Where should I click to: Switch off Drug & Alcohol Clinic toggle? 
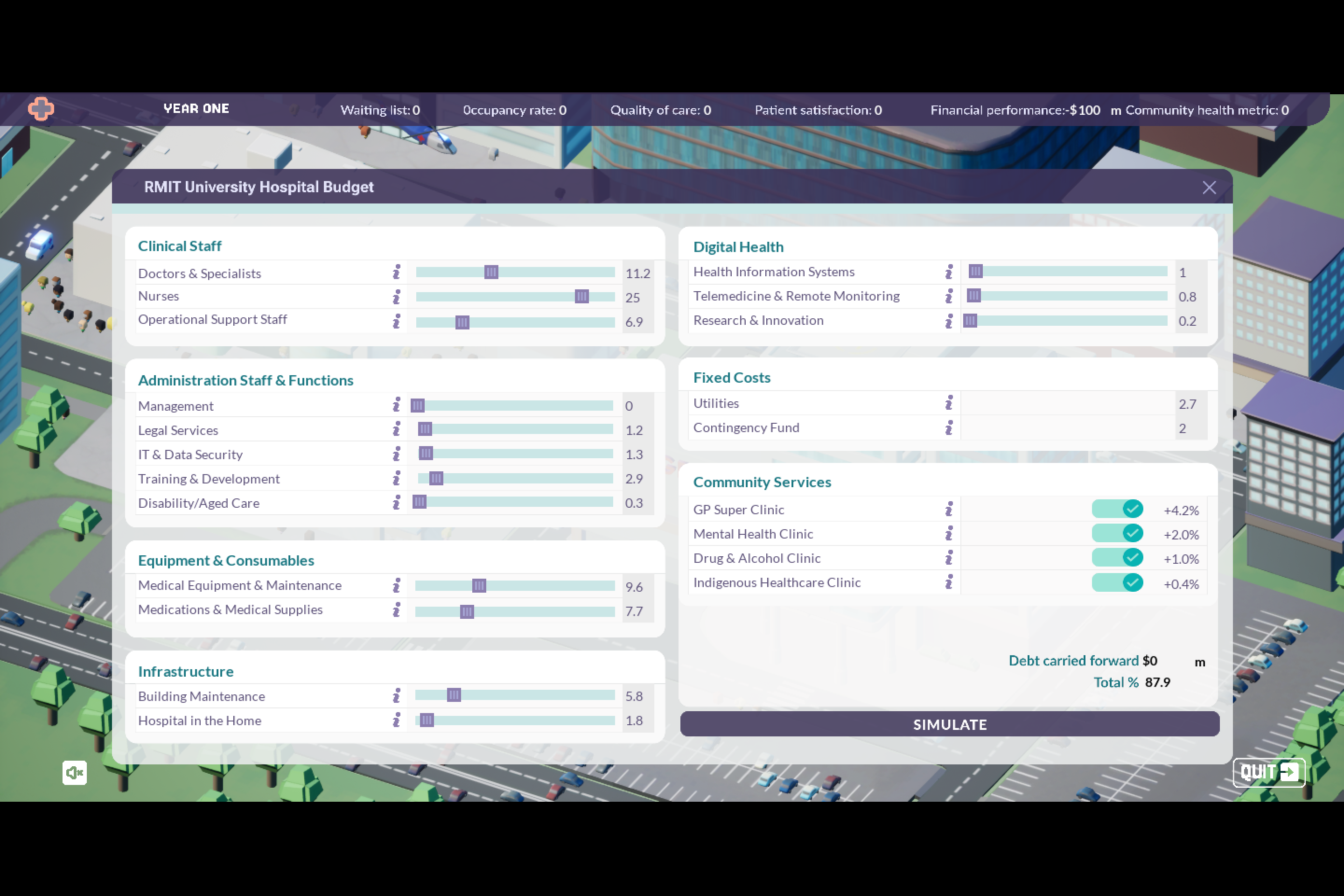(x=1117, y=557)
